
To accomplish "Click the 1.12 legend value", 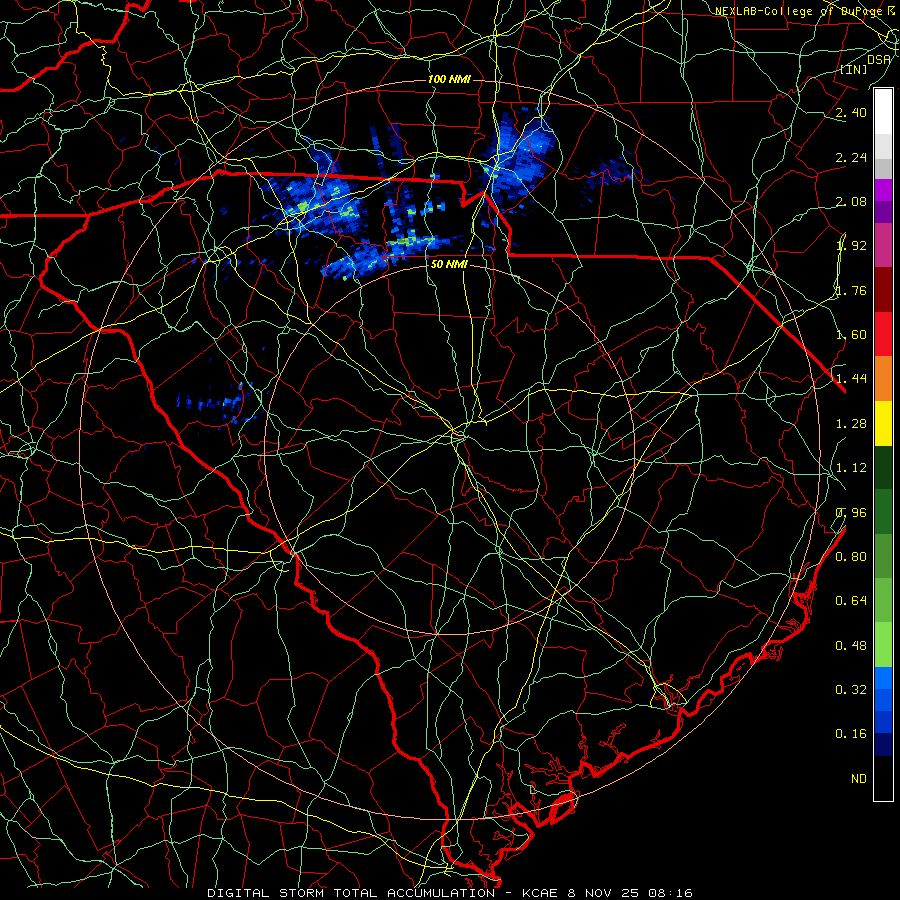I will tap(851, 468).
